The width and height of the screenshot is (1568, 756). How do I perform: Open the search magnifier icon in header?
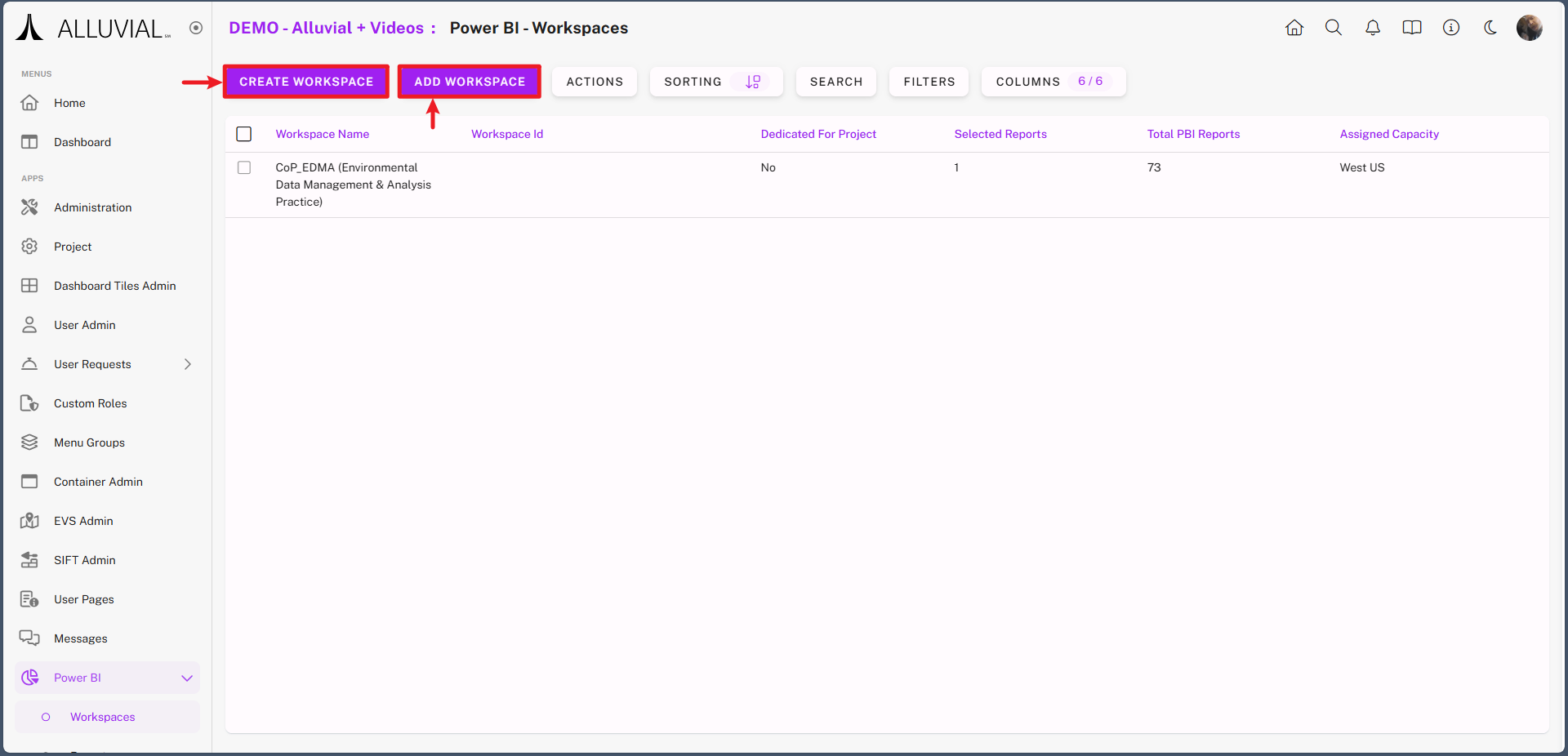(x=1334, y=28)
